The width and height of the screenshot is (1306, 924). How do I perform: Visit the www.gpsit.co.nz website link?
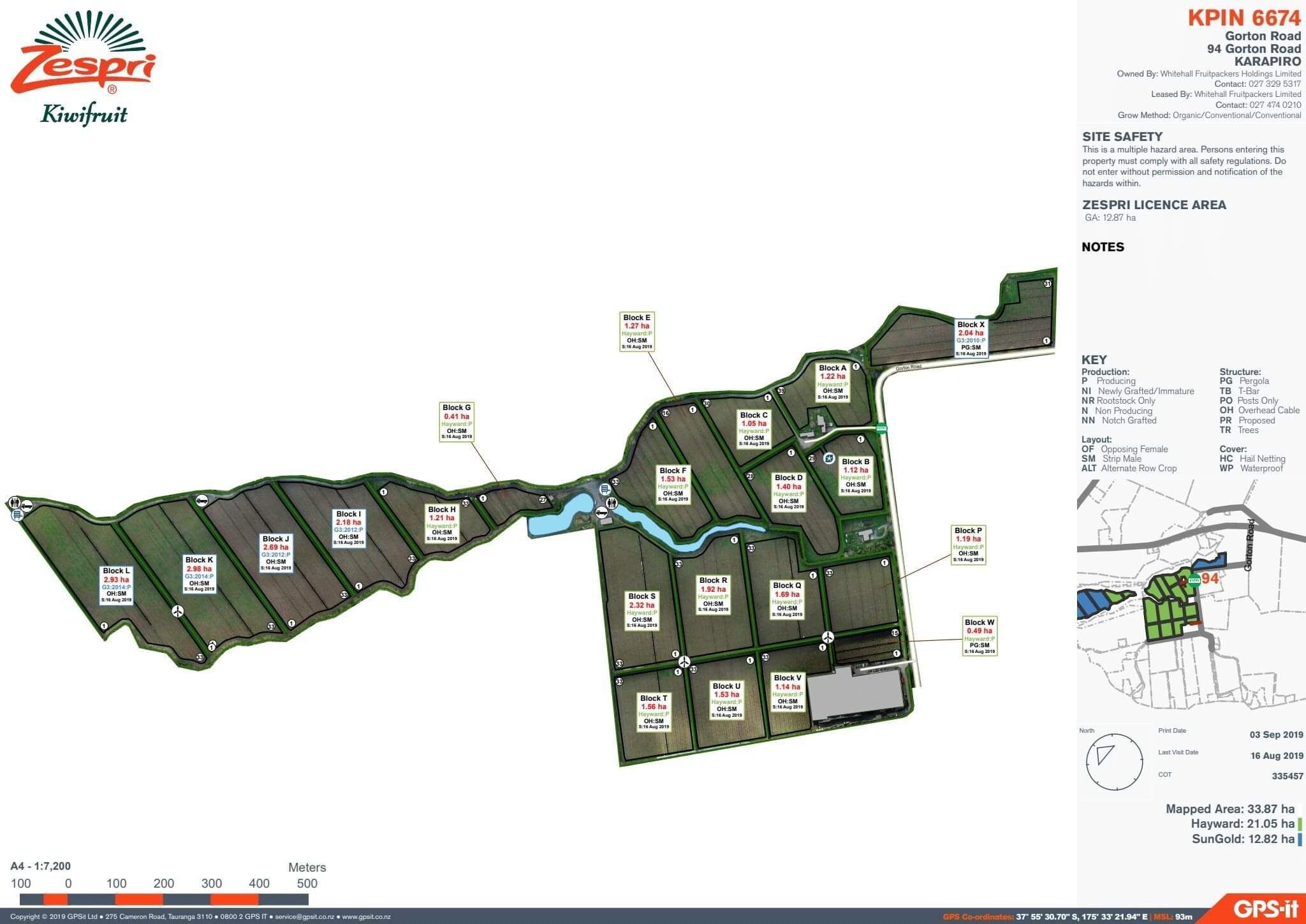pyautogui.click(x=366, y=917)
